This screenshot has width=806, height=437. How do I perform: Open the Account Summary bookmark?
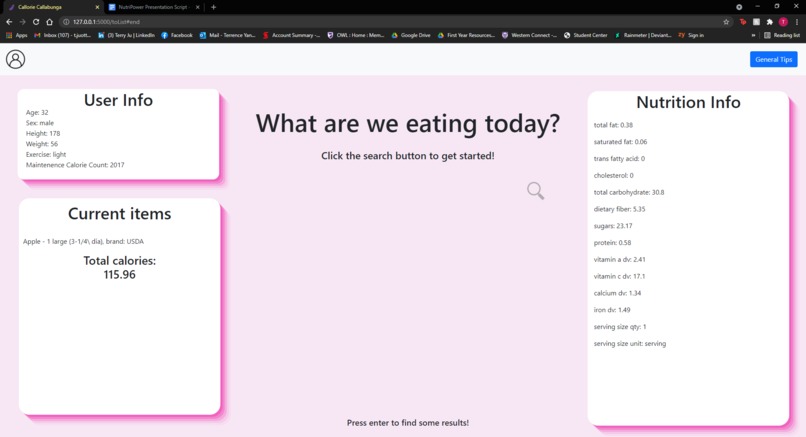[x=291, y=35]
